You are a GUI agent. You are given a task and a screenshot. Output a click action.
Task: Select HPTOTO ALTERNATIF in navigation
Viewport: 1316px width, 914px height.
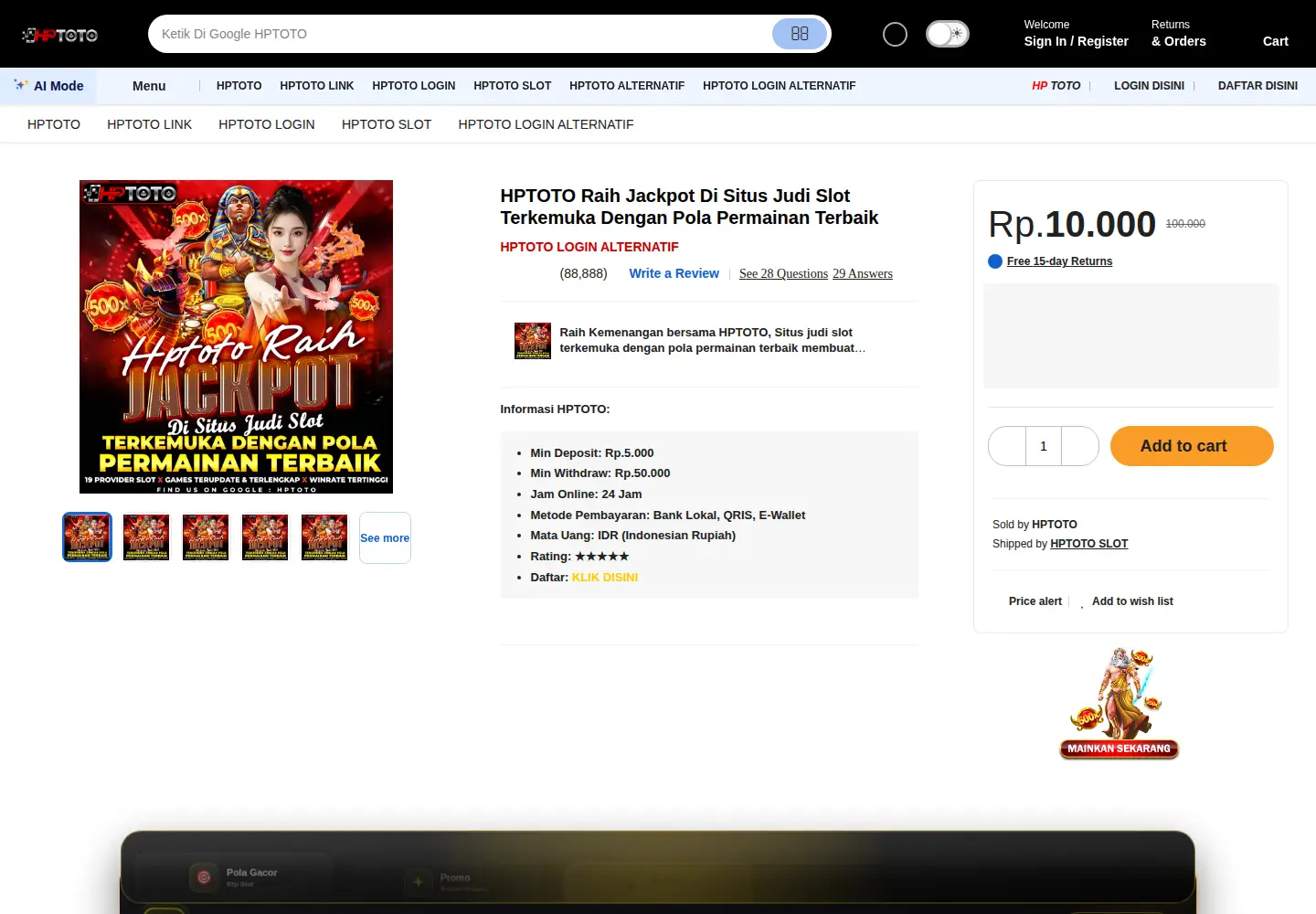(627, 86)
